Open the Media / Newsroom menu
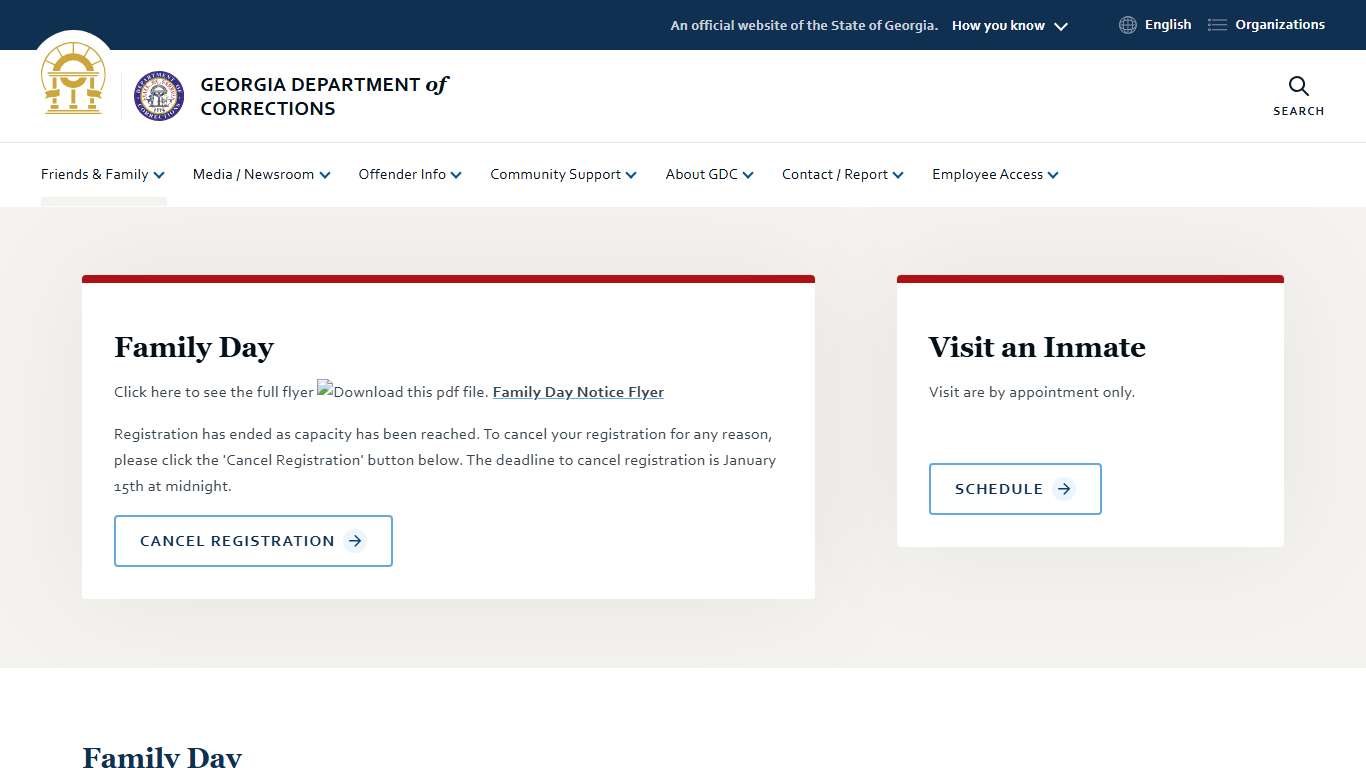The image size is (1366, 768). [261, 174]
